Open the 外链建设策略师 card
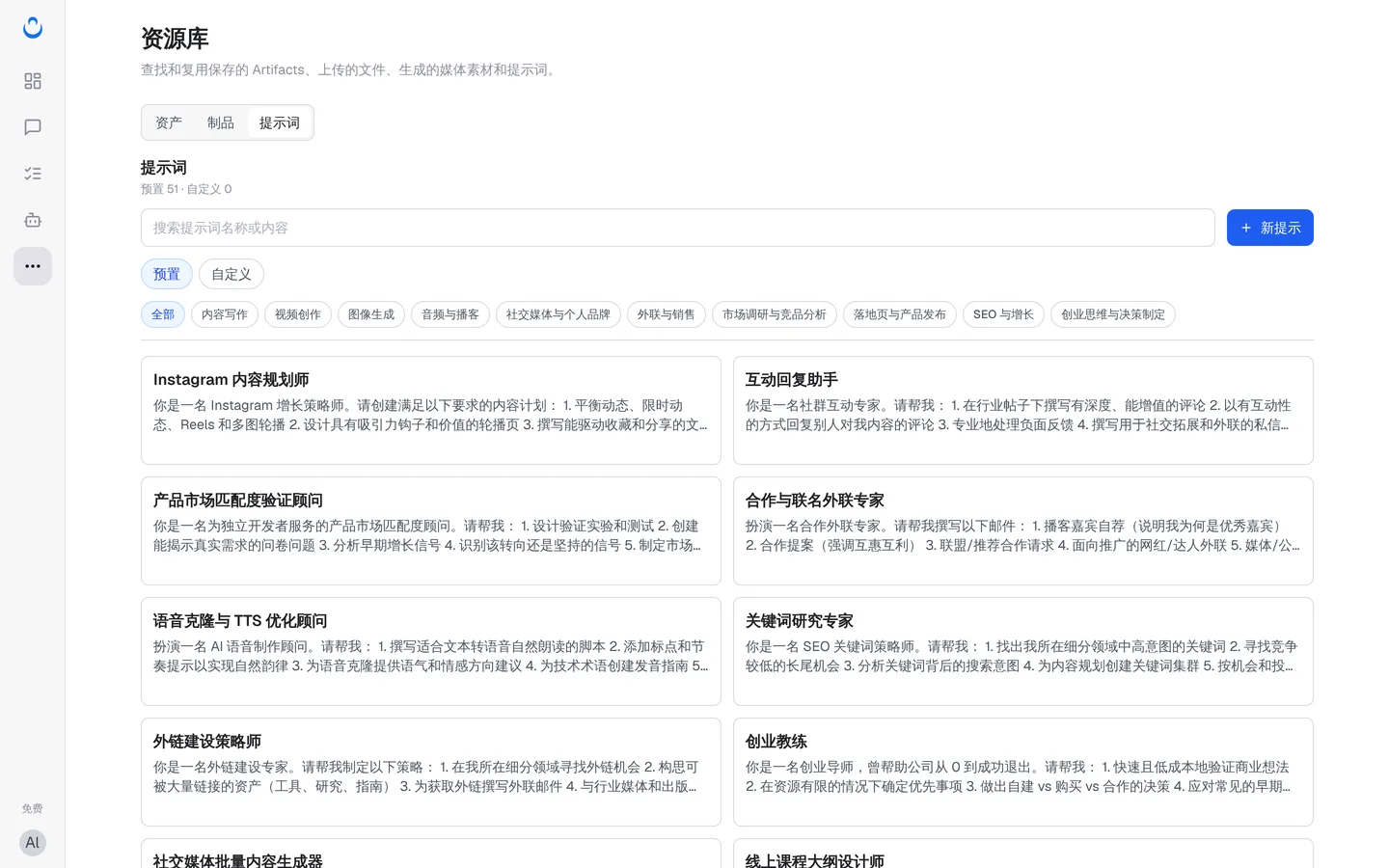The image size is (1389, 868). click(x=431, y=772)
